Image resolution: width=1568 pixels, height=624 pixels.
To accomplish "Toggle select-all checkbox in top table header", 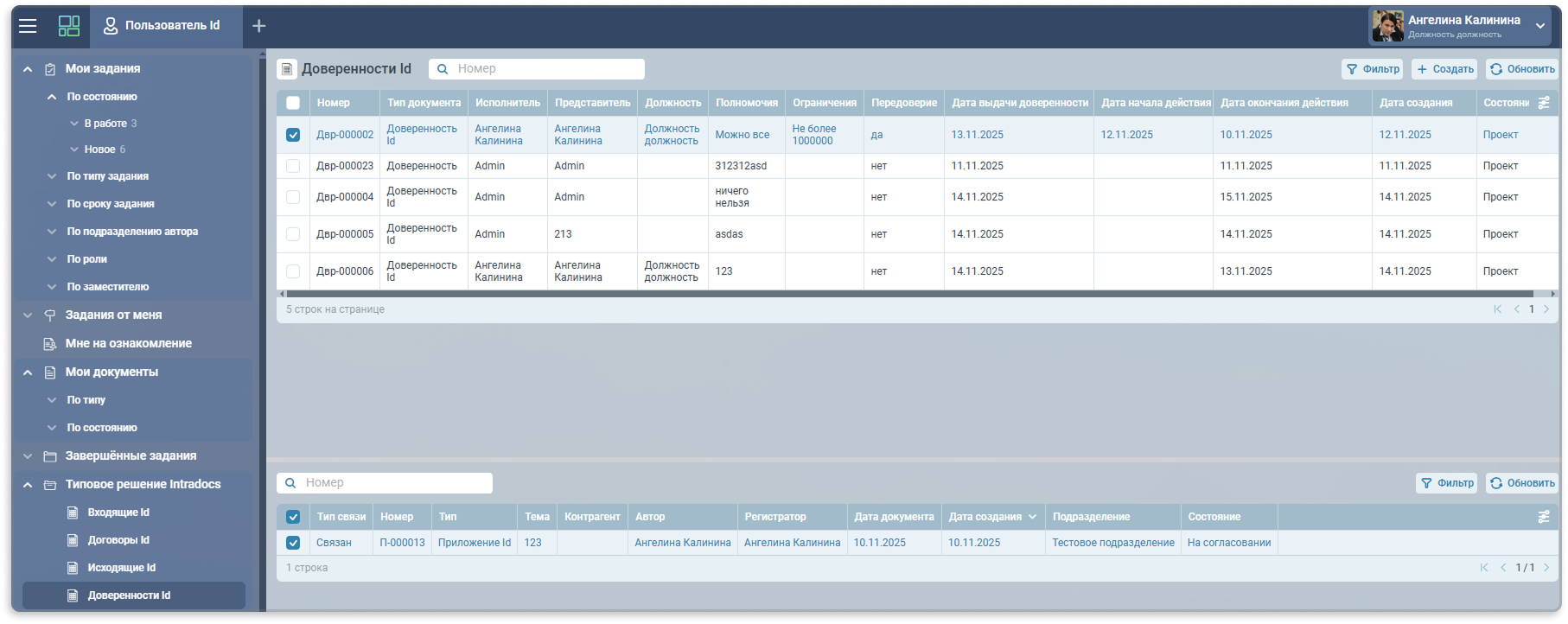I will tap(293, 103).
